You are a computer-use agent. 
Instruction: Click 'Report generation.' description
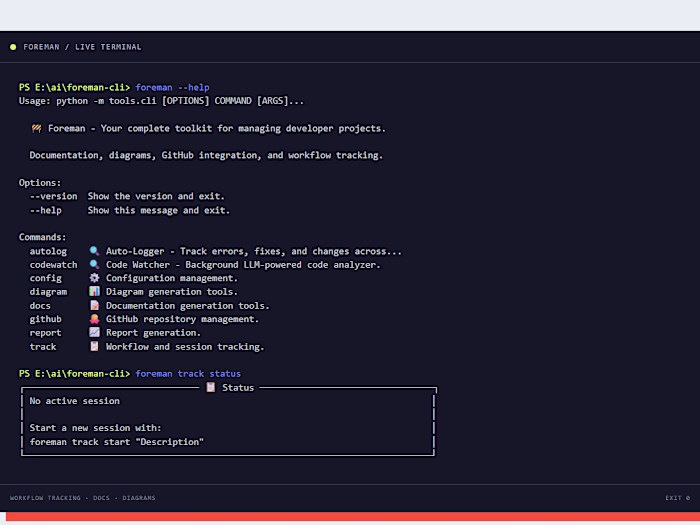pos(154,333)
